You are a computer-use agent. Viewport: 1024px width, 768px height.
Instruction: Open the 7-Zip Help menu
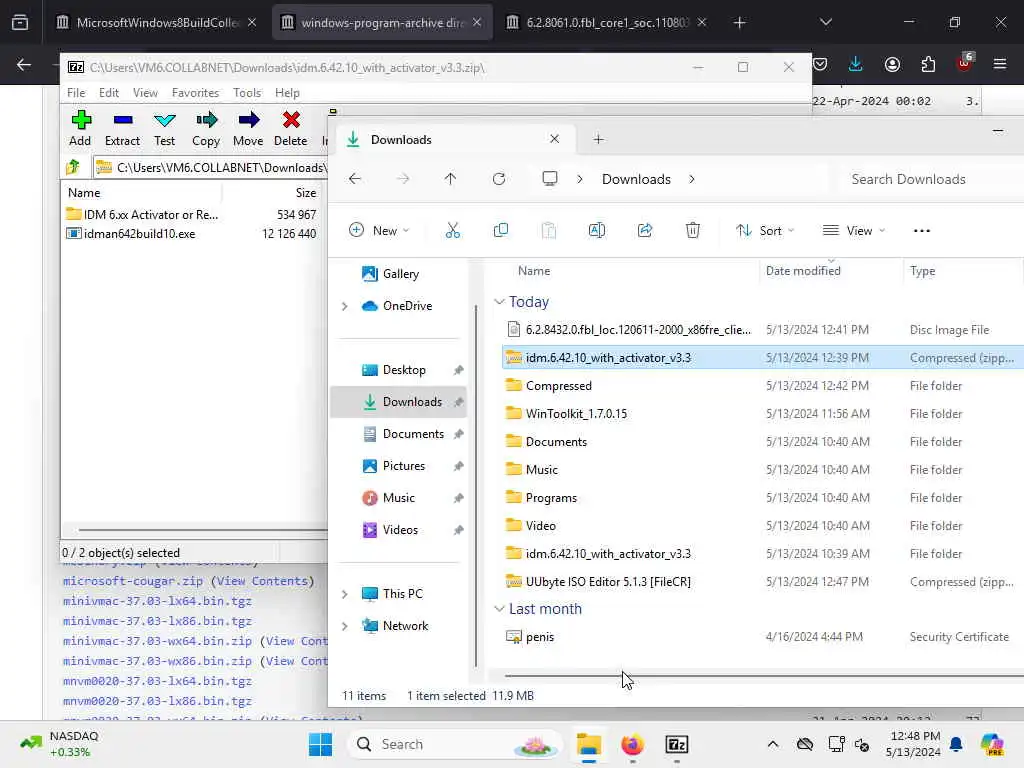coord(287,93)
